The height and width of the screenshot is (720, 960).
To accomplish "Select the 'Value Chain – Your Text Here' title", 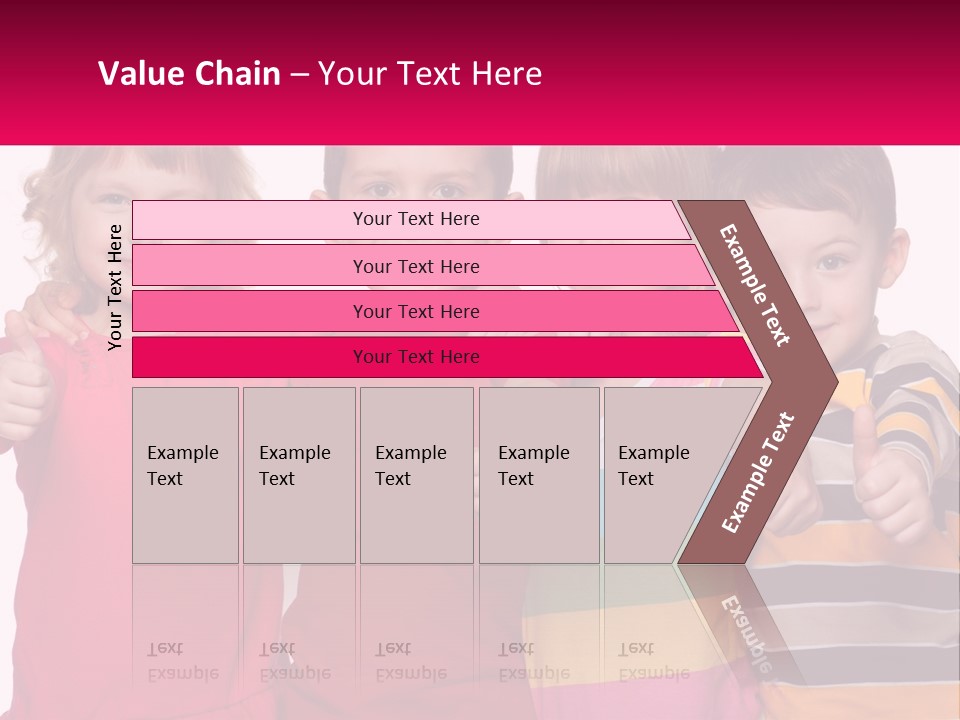I will click(320, 73).
